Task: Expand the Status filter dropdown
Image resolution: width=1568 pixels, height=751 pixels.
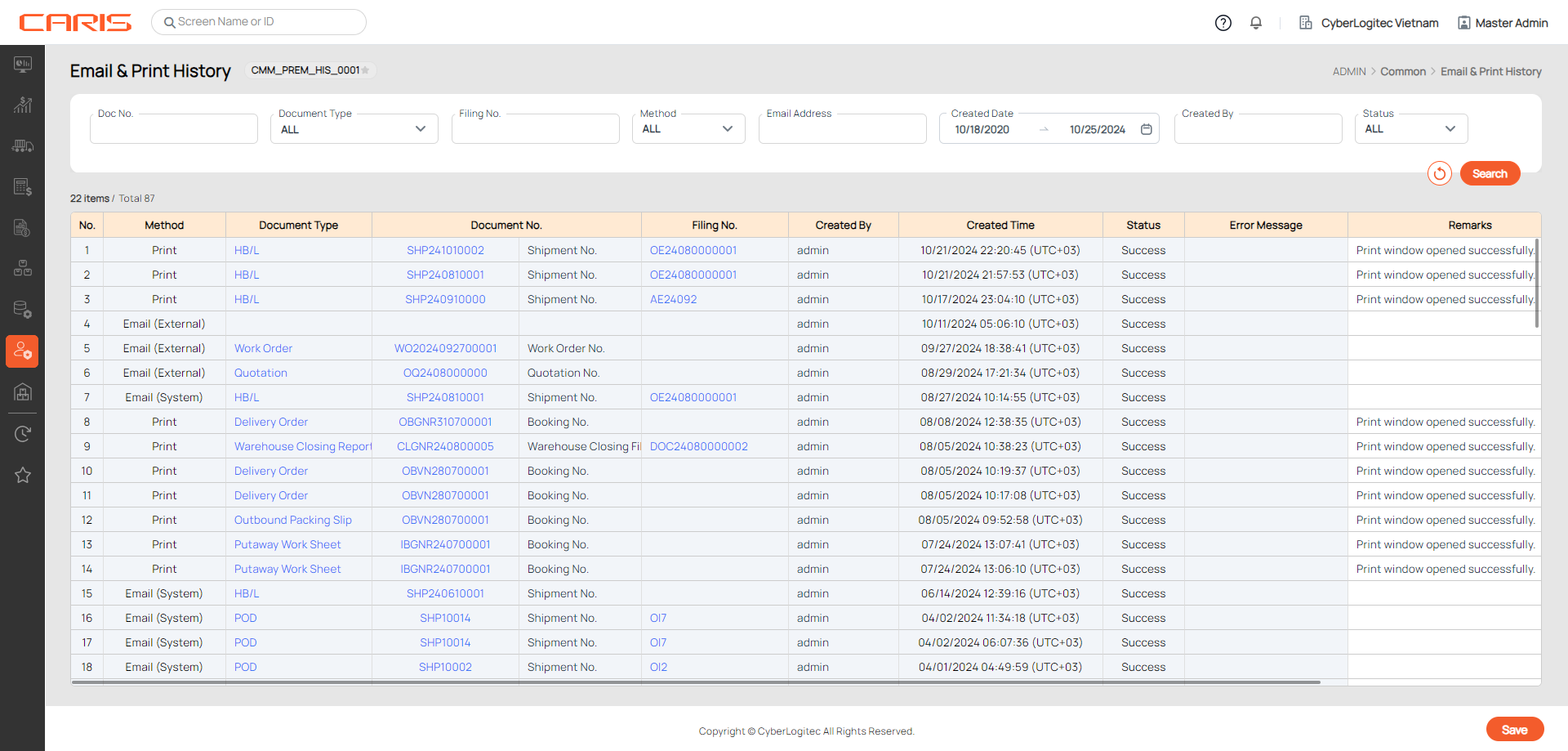Action: point(1410,129)
